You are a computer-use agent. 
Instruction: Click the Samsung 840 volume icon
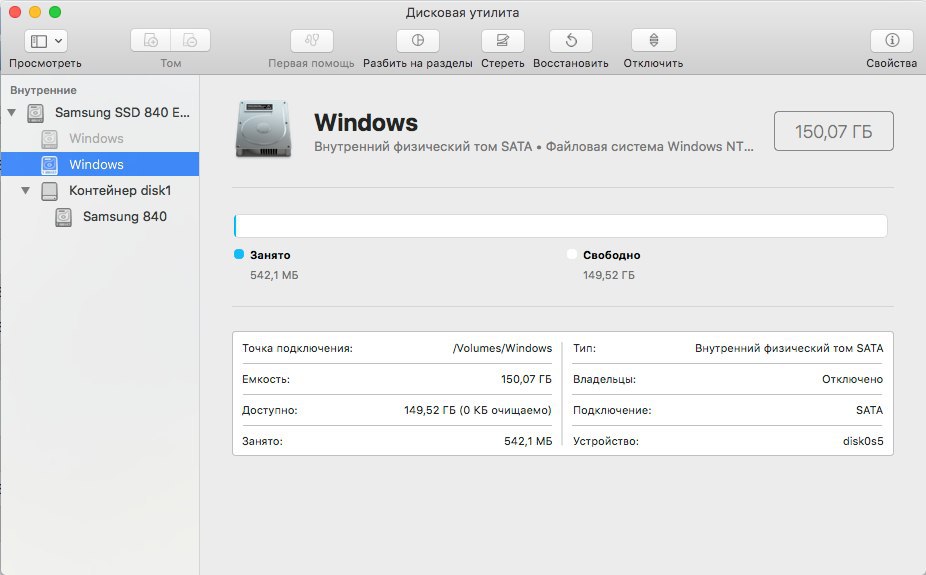click(x=63, y=217)
